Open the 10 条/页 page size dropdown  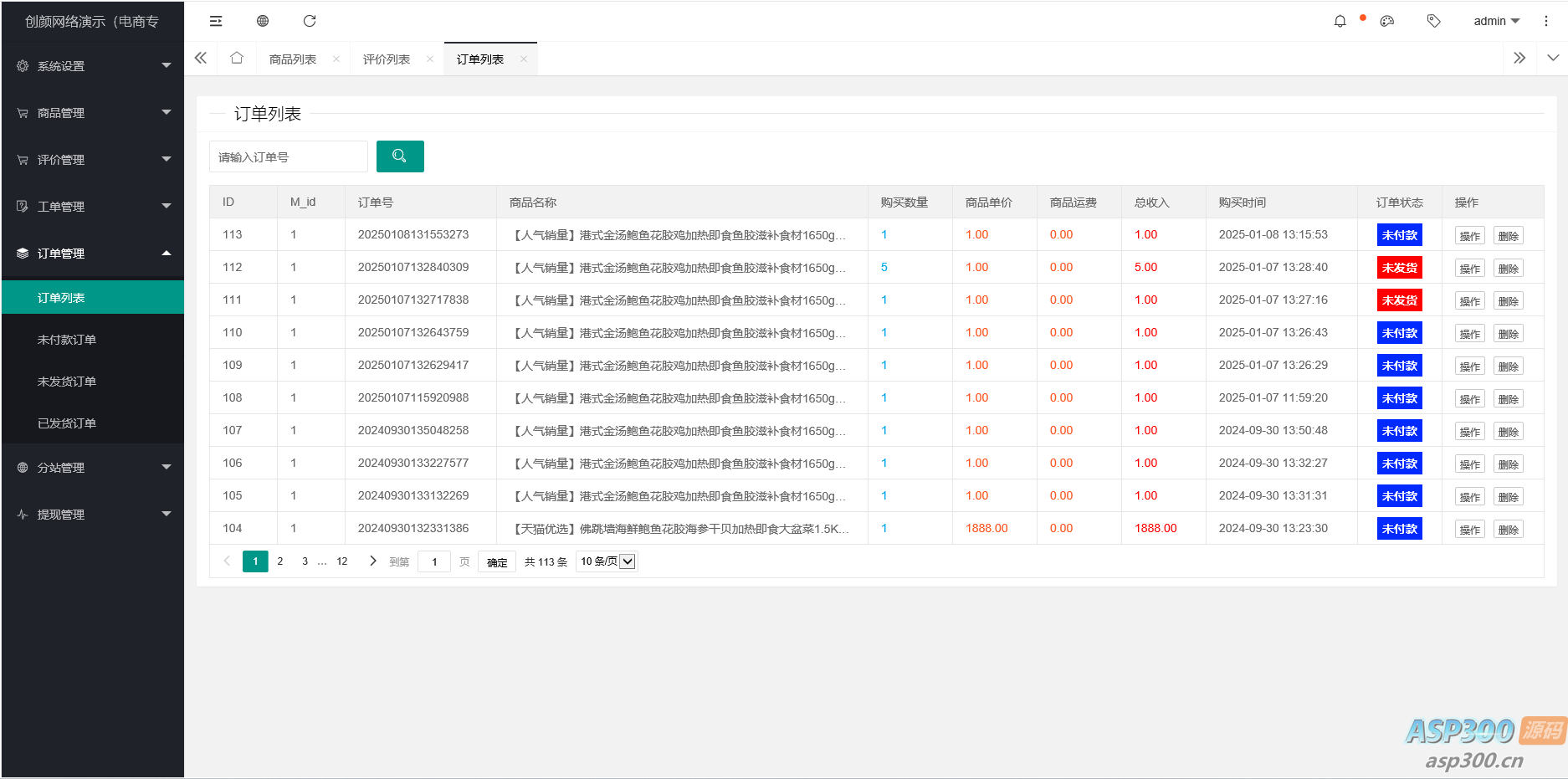(x=607, y=561)
